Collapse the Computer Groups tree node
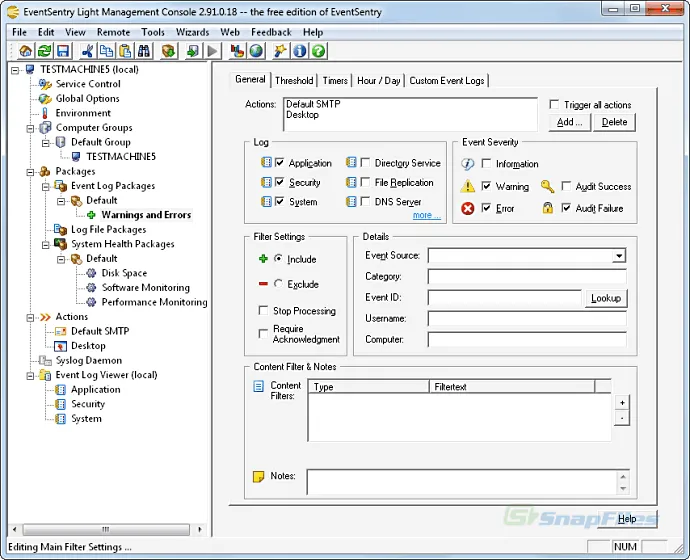This screenshot has width=690, height=560. pos(32,128)
